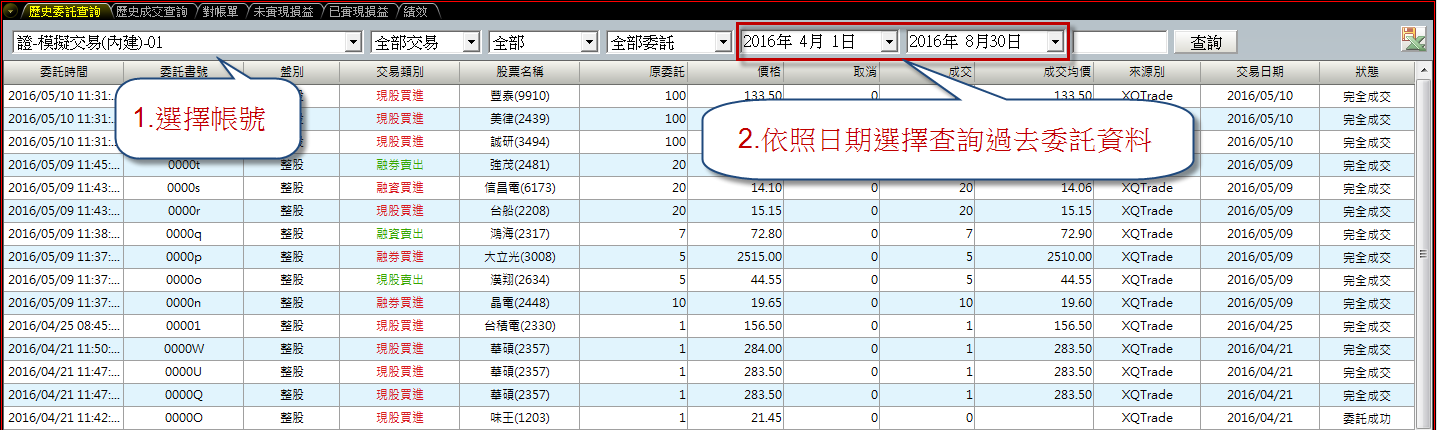
Task: Open the 對帳單 tab
Action: 219,10
